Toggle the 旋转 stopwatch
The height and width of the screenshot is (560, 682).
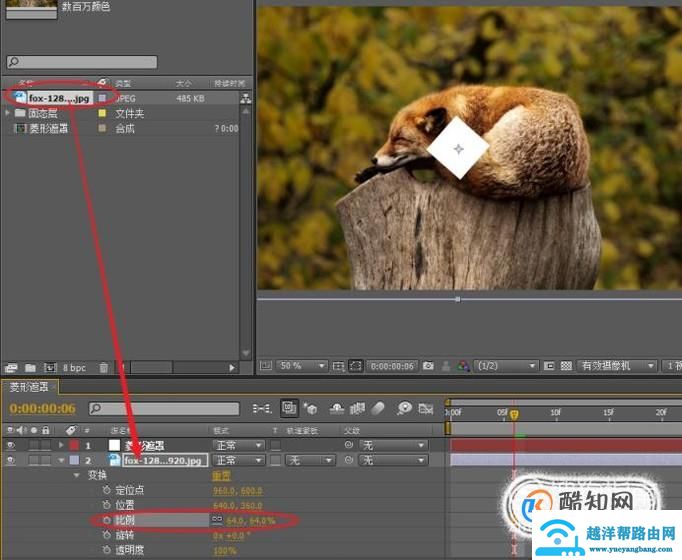click(x=107, y=535)
